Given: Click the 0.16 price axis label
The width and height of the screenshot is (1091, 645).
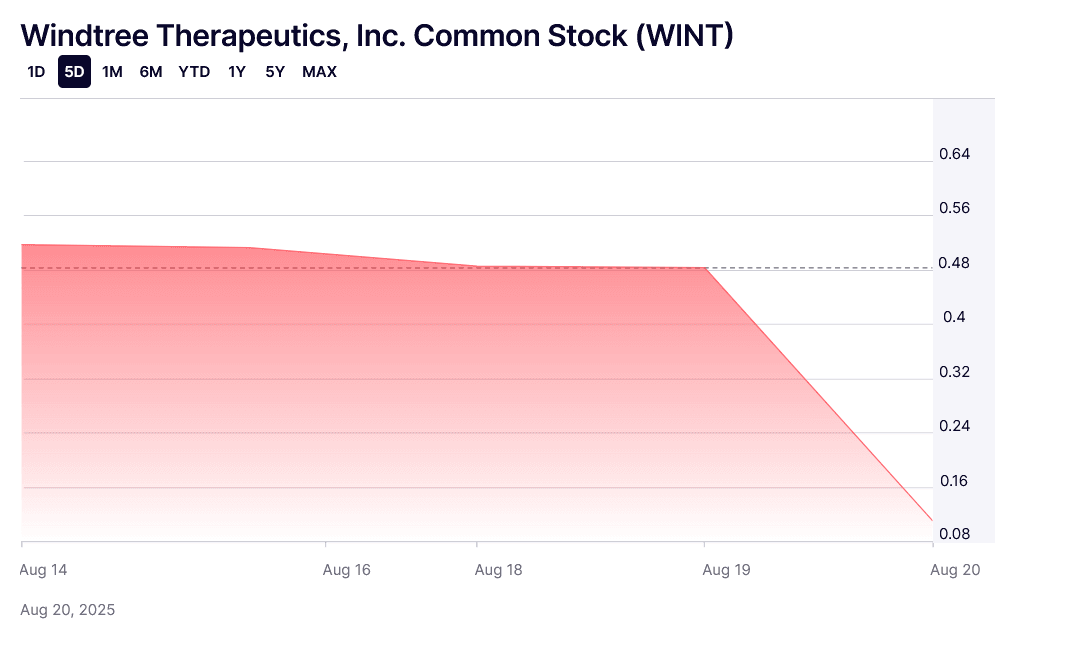Looking at the screenshot, I should [955, 481].
